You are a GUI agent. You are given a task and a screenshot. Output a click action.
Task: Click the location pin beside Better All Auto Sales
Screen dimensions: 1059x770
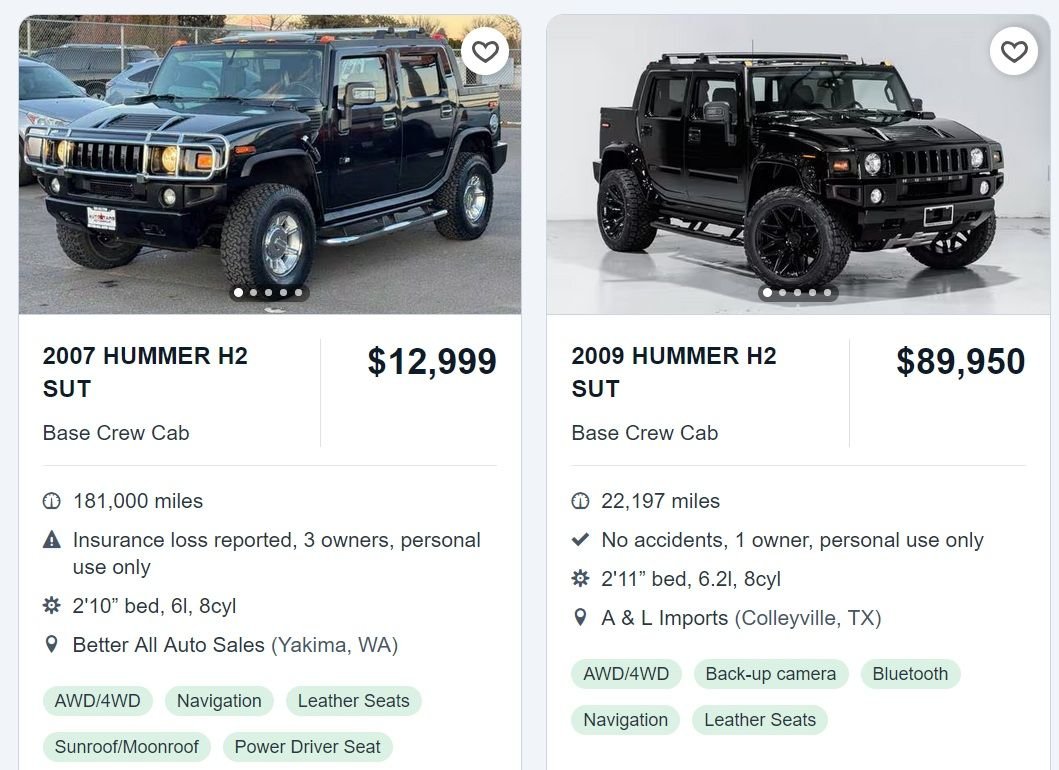[x=52, y=645]
